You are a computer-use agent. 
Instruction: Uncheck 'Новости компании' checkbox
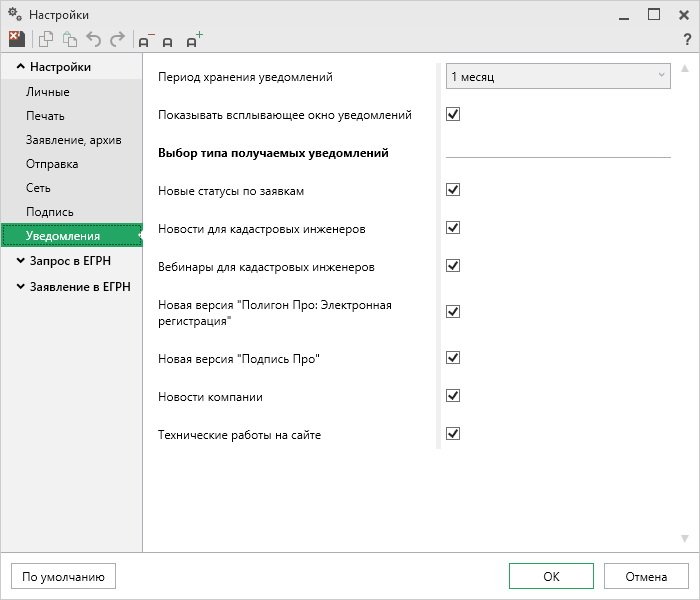pyautogui.click(x=453, y=396)
